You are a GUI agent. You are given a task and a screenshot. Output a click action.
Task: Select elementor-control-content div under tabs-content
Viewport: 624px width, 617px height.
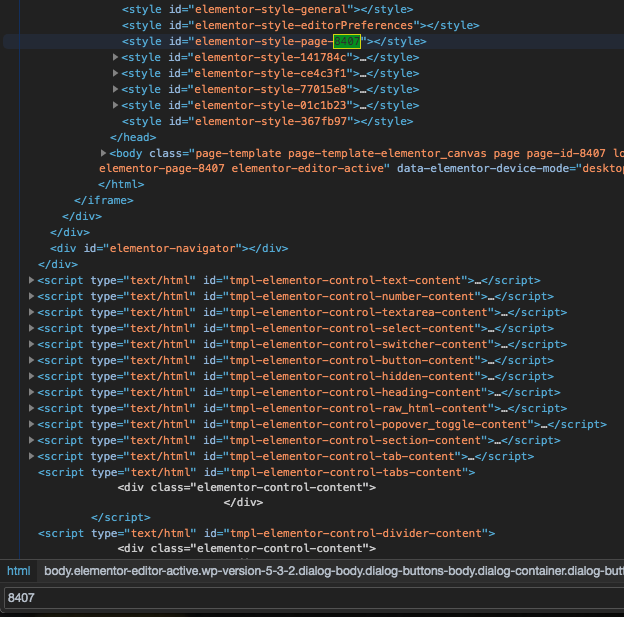tap(247, 488)
